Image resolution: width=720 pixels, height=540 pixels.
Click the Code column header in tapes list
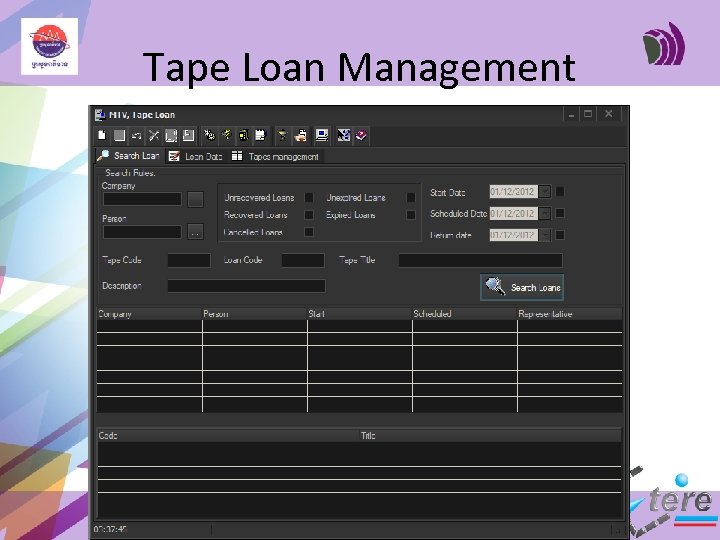(228, 435)
